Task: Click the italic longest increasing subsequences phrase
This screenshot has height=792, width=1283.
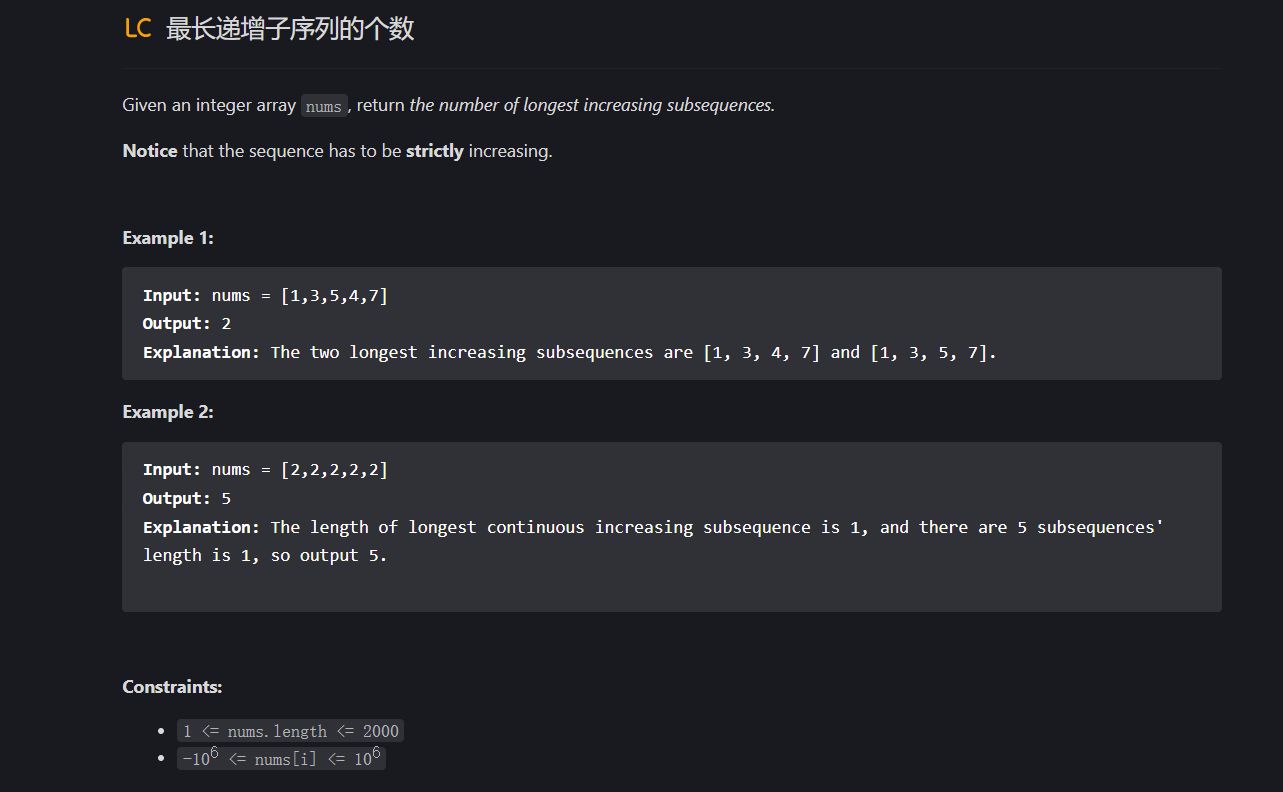Action: (647, 105)
